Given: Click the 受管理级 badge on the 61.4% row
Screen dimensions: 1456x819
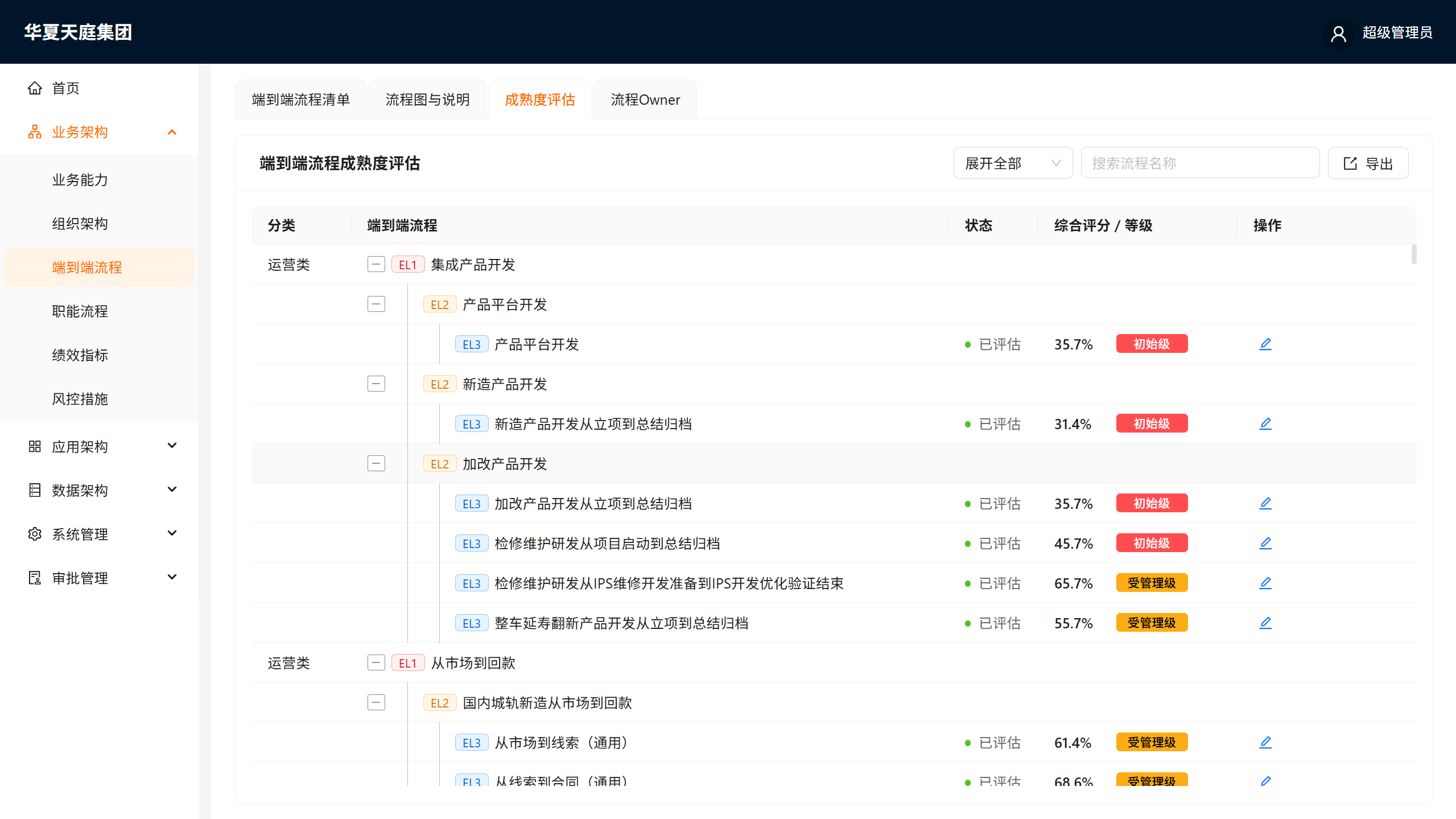Looking at the screenshot, I should (x=1152, y=742).
